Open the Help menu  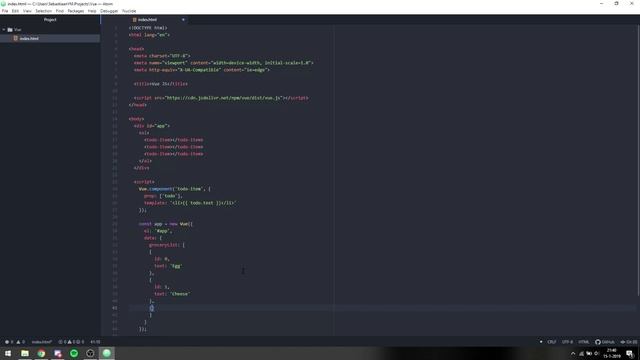point(92,11)
